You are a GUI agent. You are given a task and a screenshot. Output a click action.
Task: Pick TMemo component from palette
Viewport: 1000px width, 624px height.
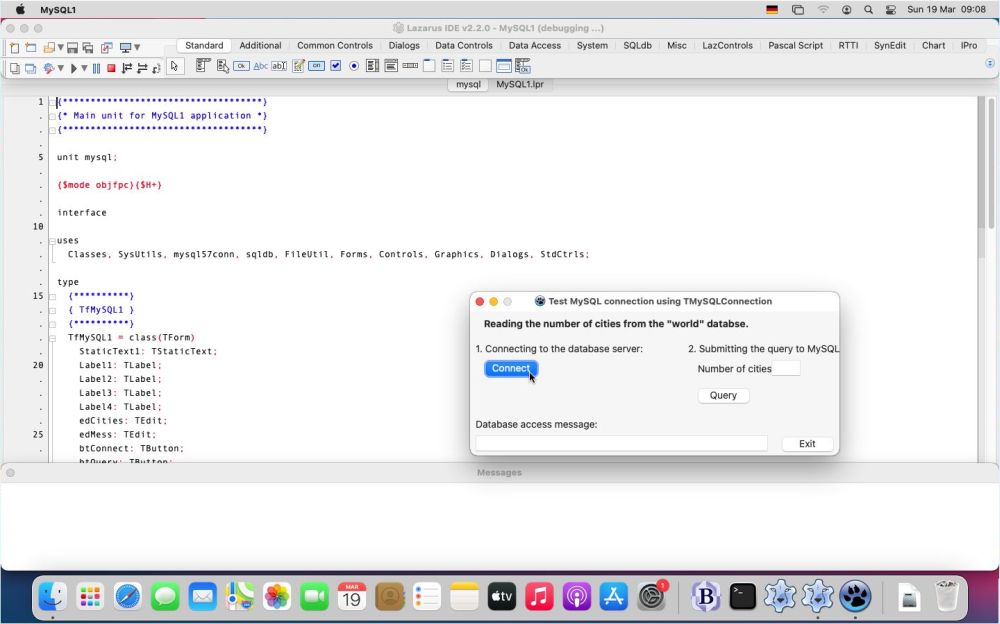coord(298,66)
